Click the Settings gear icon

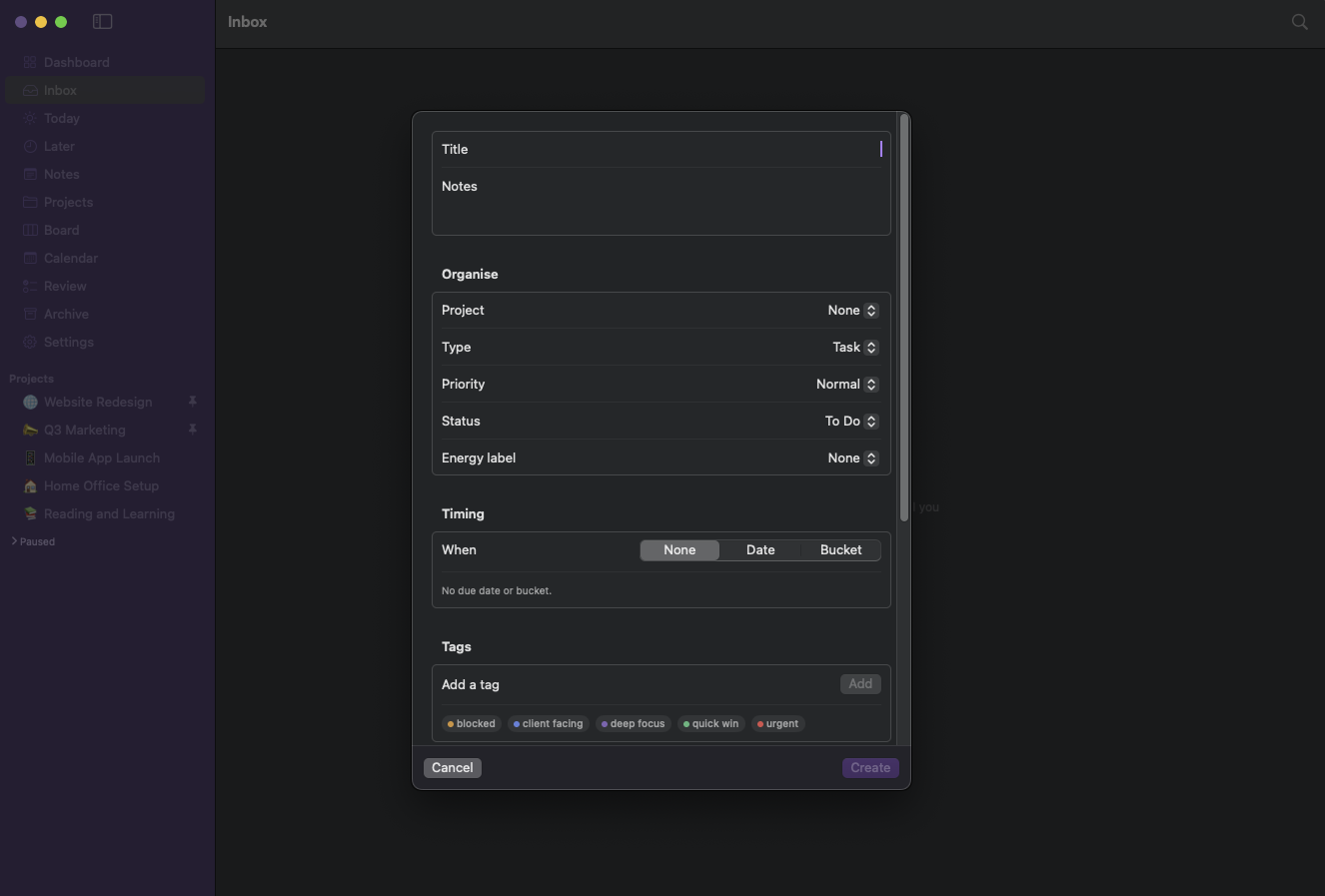coord(30,342)
